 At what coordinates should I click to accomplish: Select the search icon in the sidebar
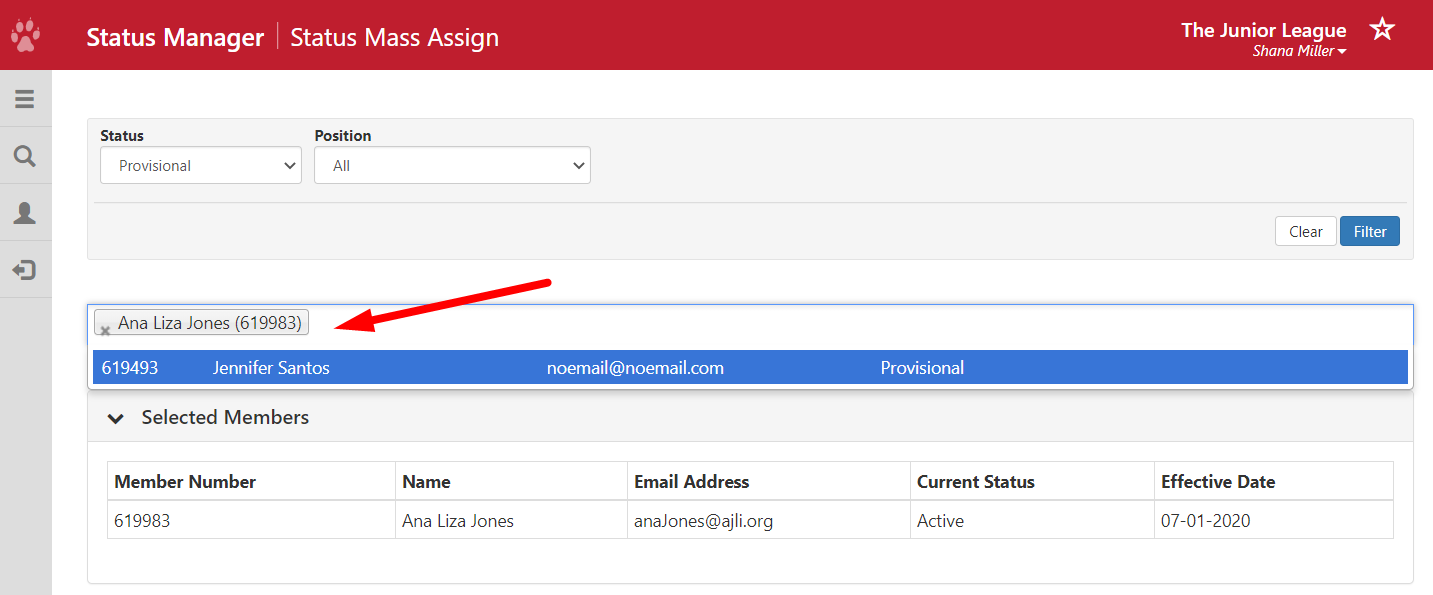click(x=25, y=155)
